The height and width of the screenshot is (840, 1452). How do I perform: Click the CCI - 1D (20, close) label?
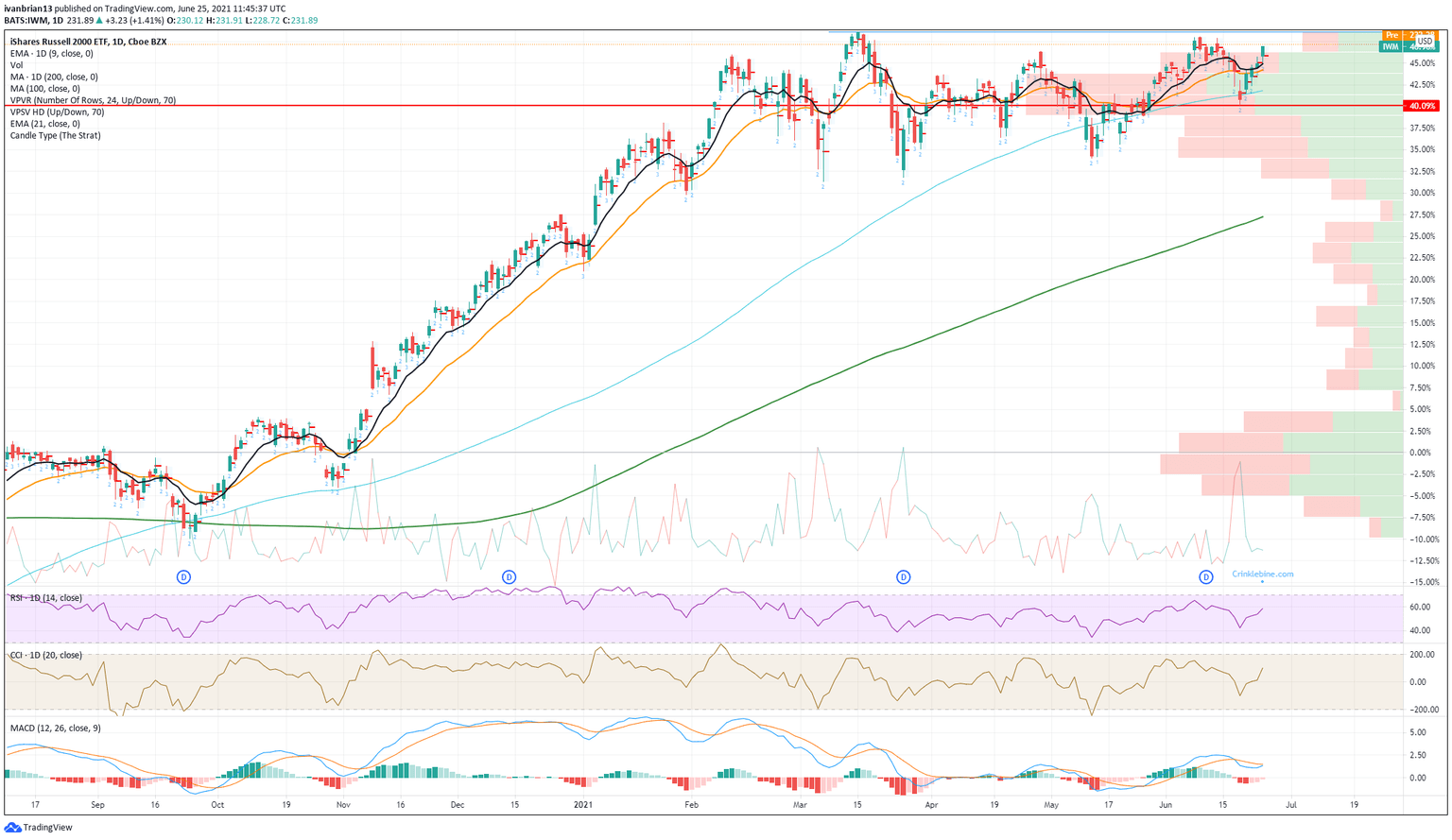pos(45,655)
